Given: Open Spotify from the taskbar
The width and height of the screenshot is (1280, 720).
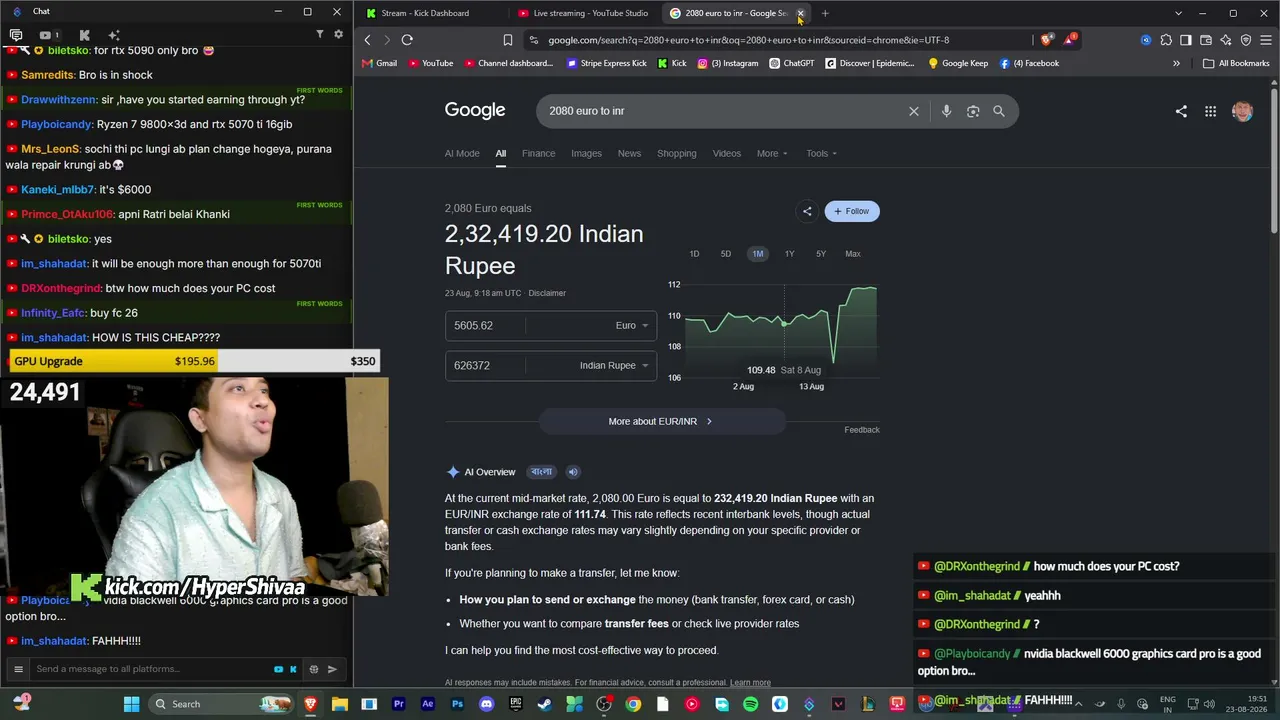Looking at the screenshot, I should (751, 704).
